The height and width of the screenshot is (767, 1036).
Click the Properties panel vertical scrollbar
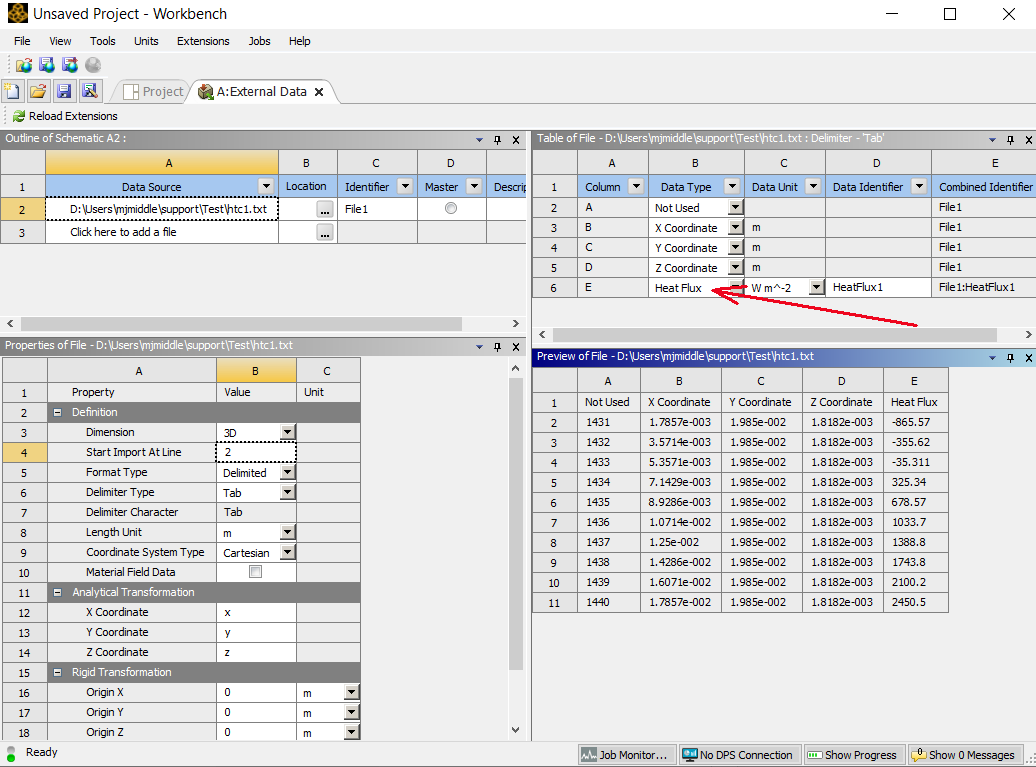[516, 525]
